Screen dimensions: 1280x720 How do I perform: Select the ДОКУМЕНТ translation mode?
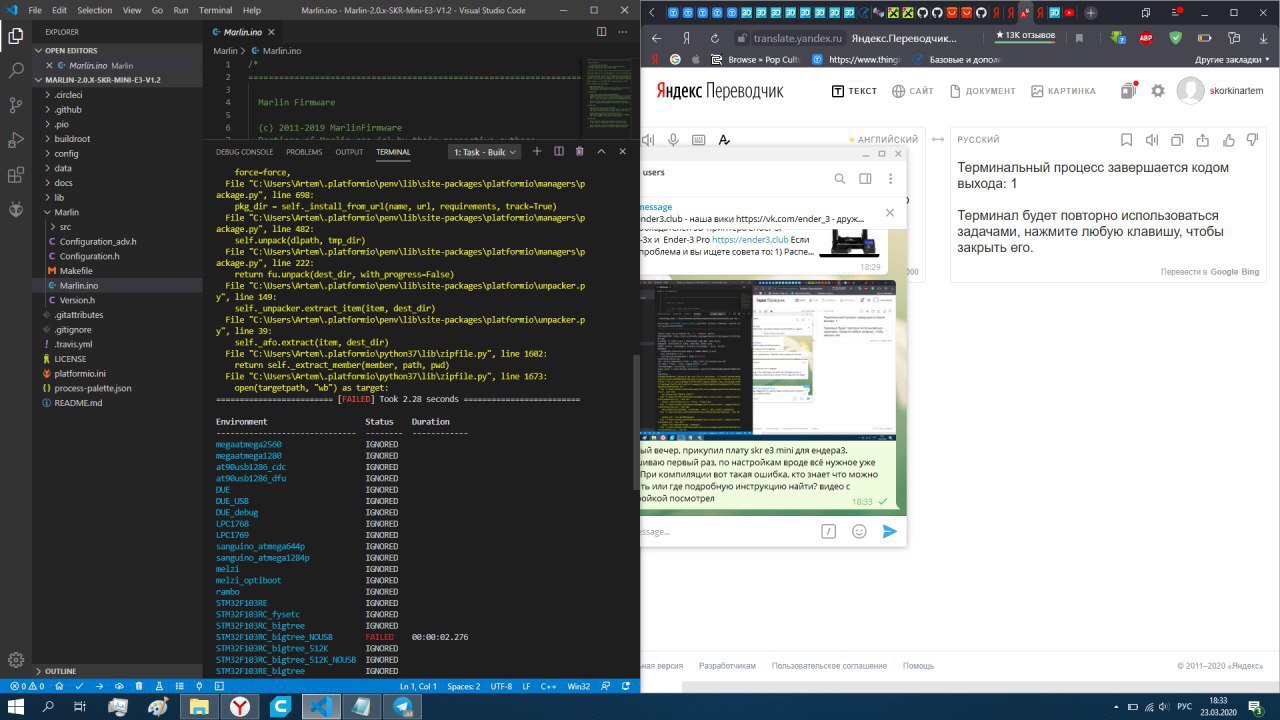(x=982, y=91)
